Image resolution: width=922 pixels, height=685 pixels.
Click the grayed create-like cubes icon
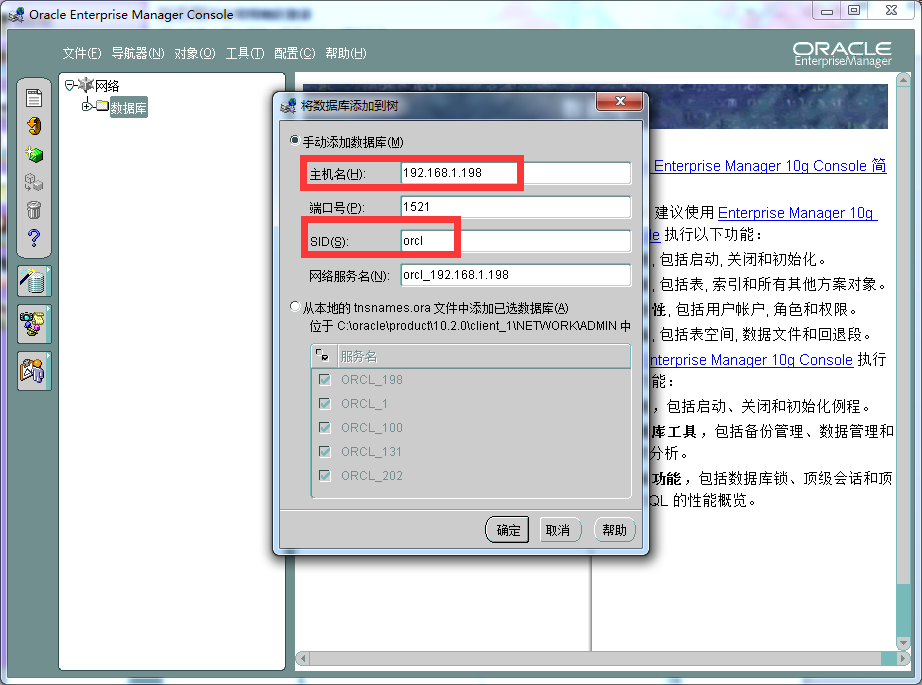[x=34, y=182]
